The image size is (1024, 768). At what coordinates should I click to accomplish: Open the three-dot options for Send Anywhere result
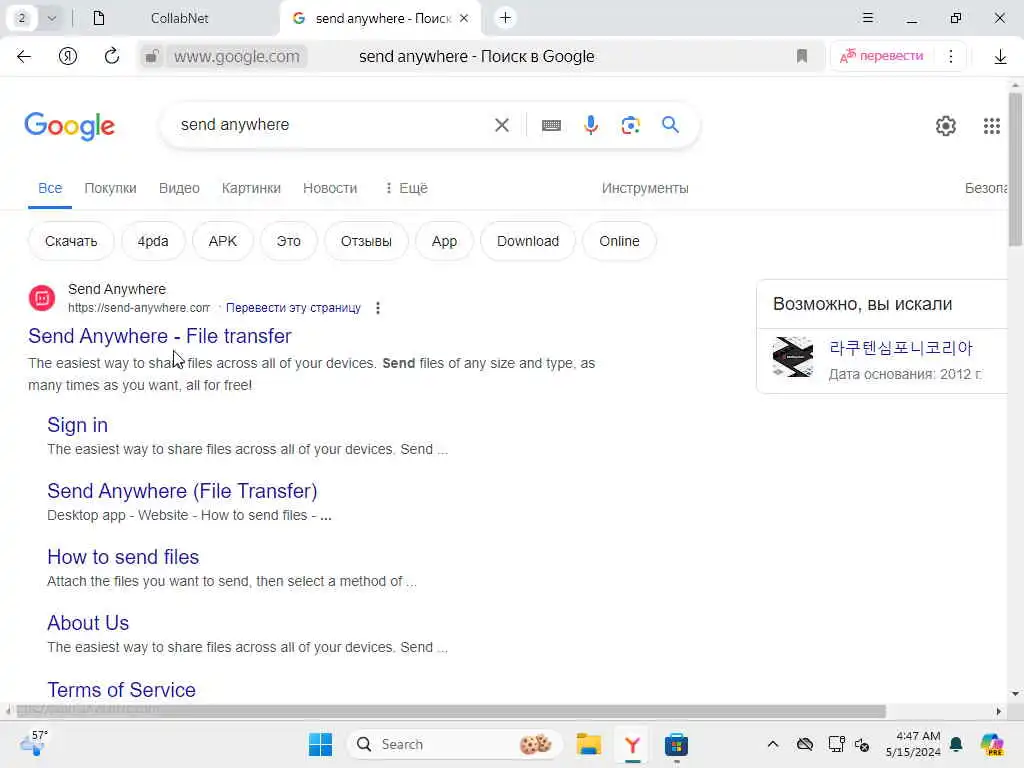[x=377, y=308]
